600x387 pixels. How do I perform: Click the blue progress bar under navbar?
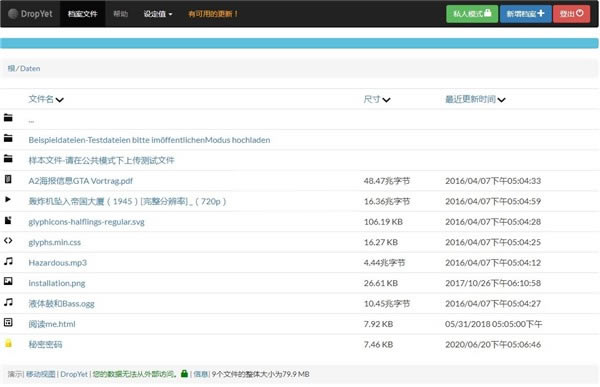[299, 43]
